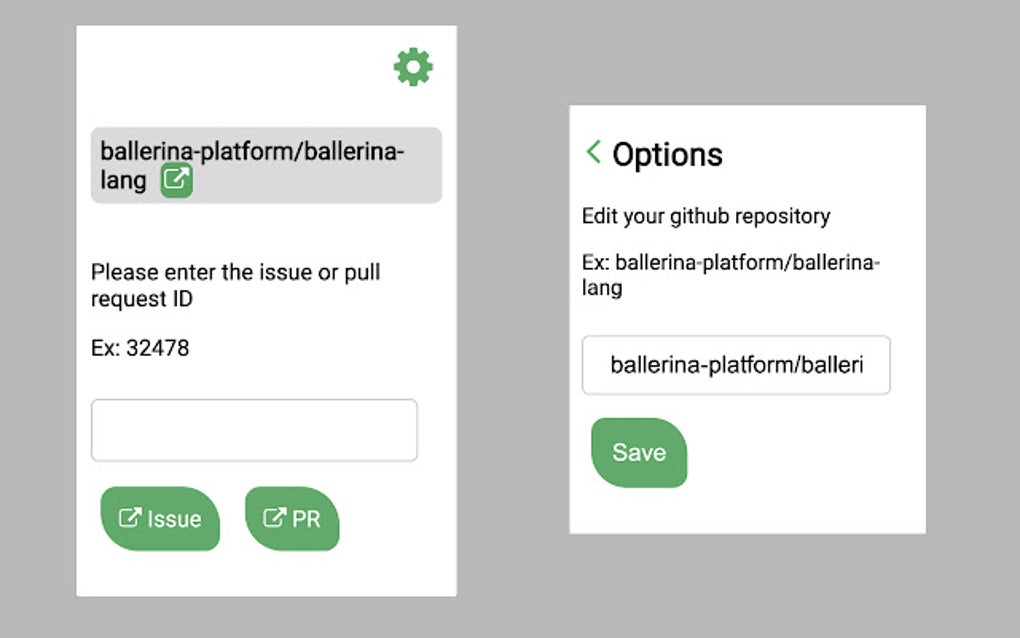Image resolution: width=1020 pixels, height=638 pixels.
Task: Select the external link icon inside the Issue button
Action: click(131, 518)
